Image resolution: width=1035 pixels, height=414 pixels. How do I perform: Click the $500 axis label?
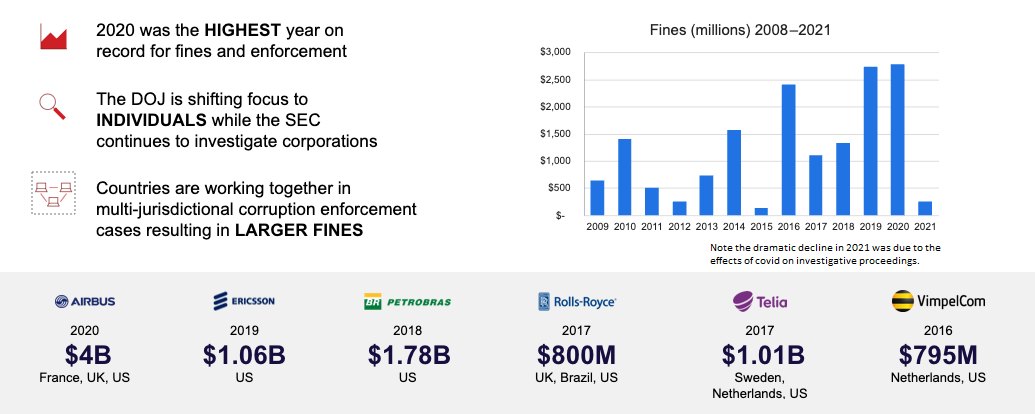pos(558,188)
